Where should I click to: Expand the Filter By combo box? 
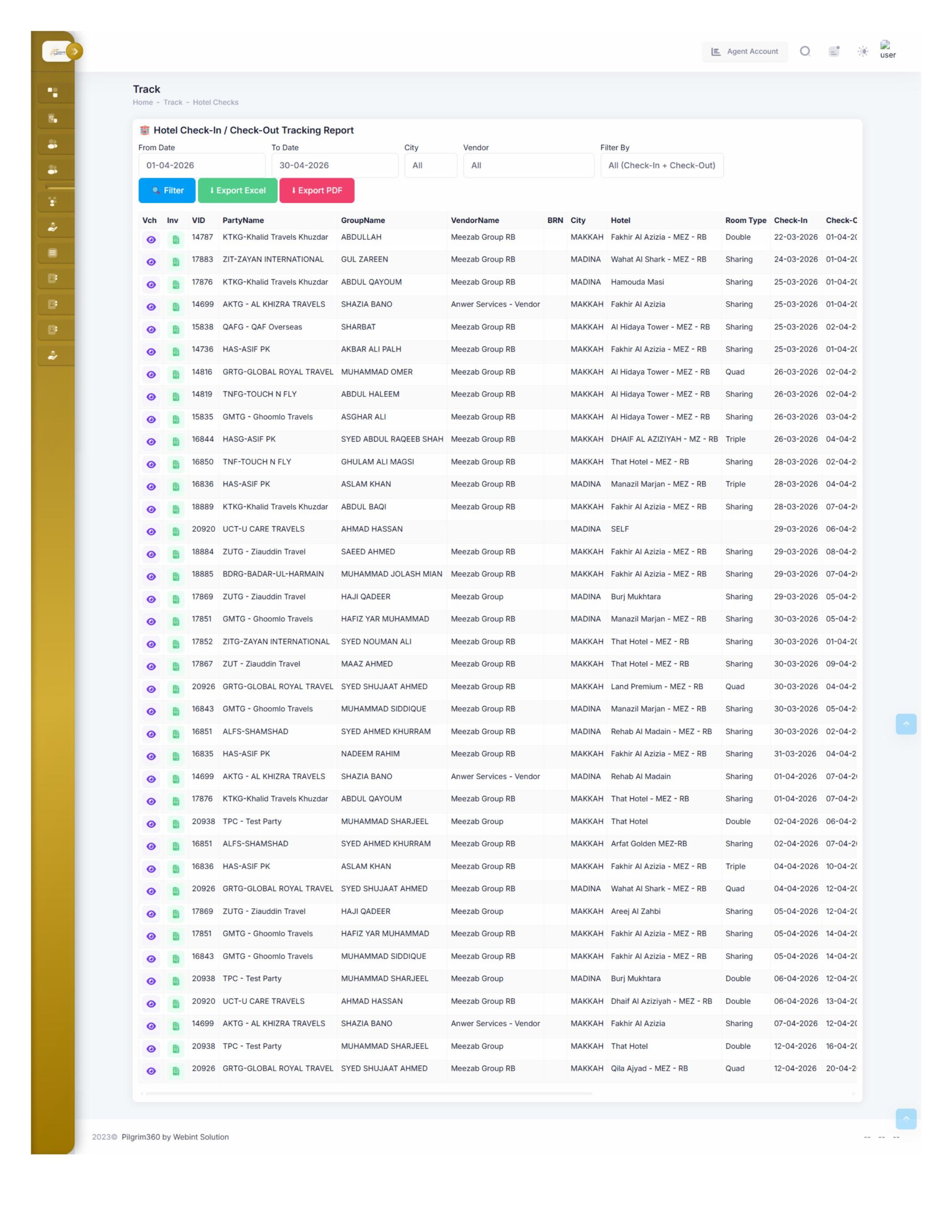pyautogui.click(x=661, y=165)
